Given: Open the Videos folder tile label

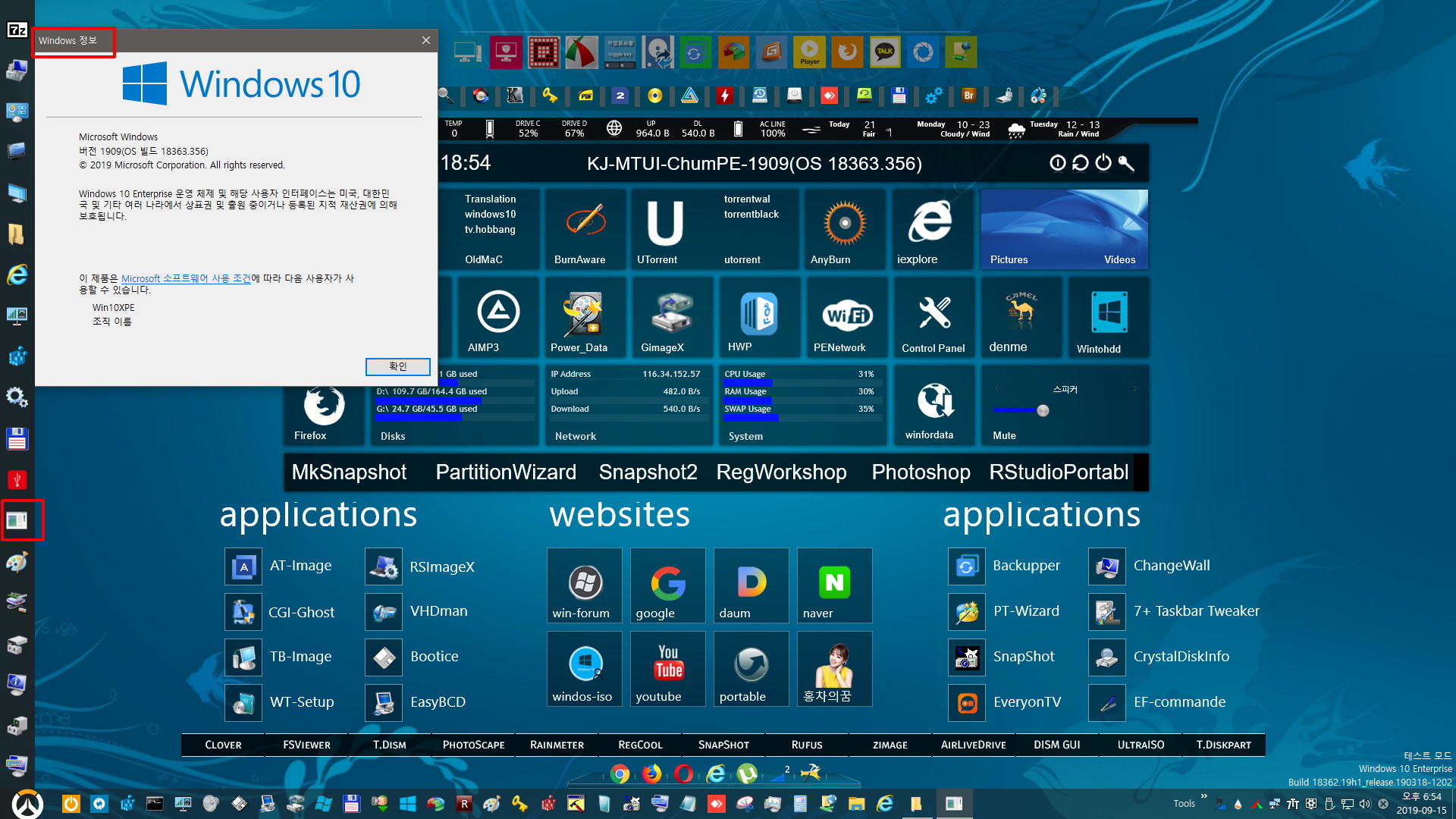Looking at the screenshot, I should point(1119,259).
